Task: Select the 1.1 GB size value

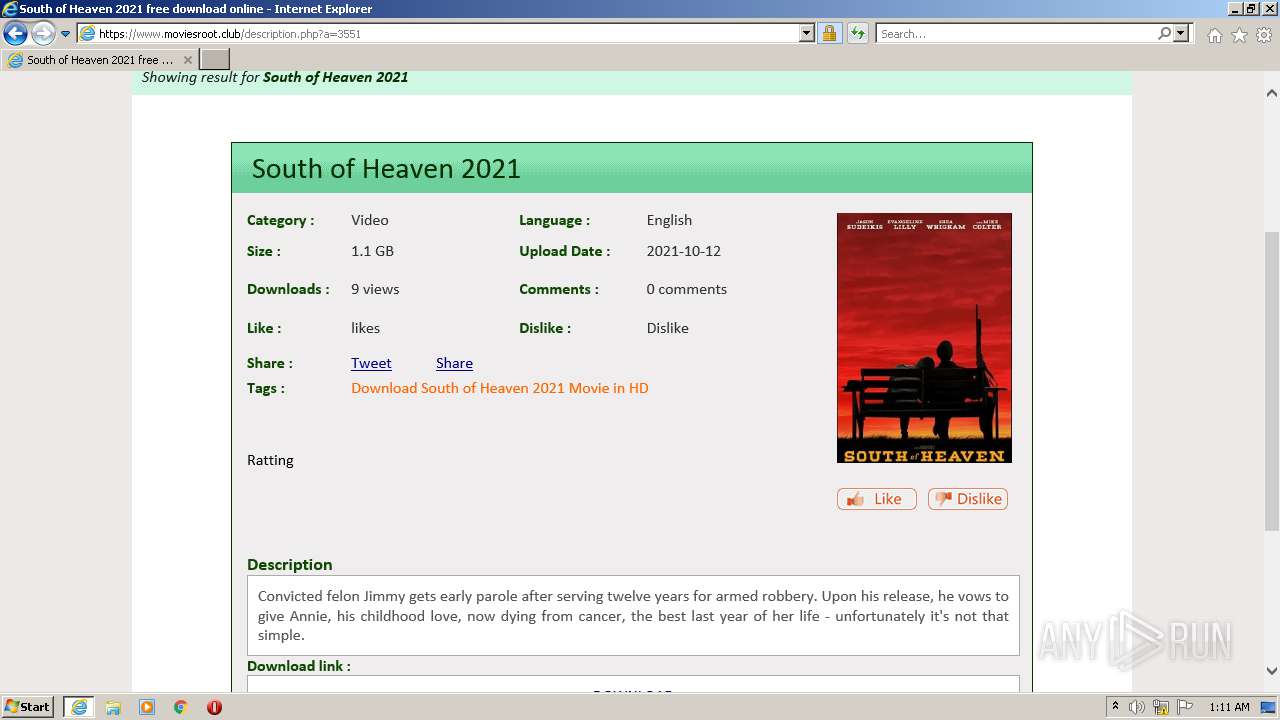Action: coord(372,251)
